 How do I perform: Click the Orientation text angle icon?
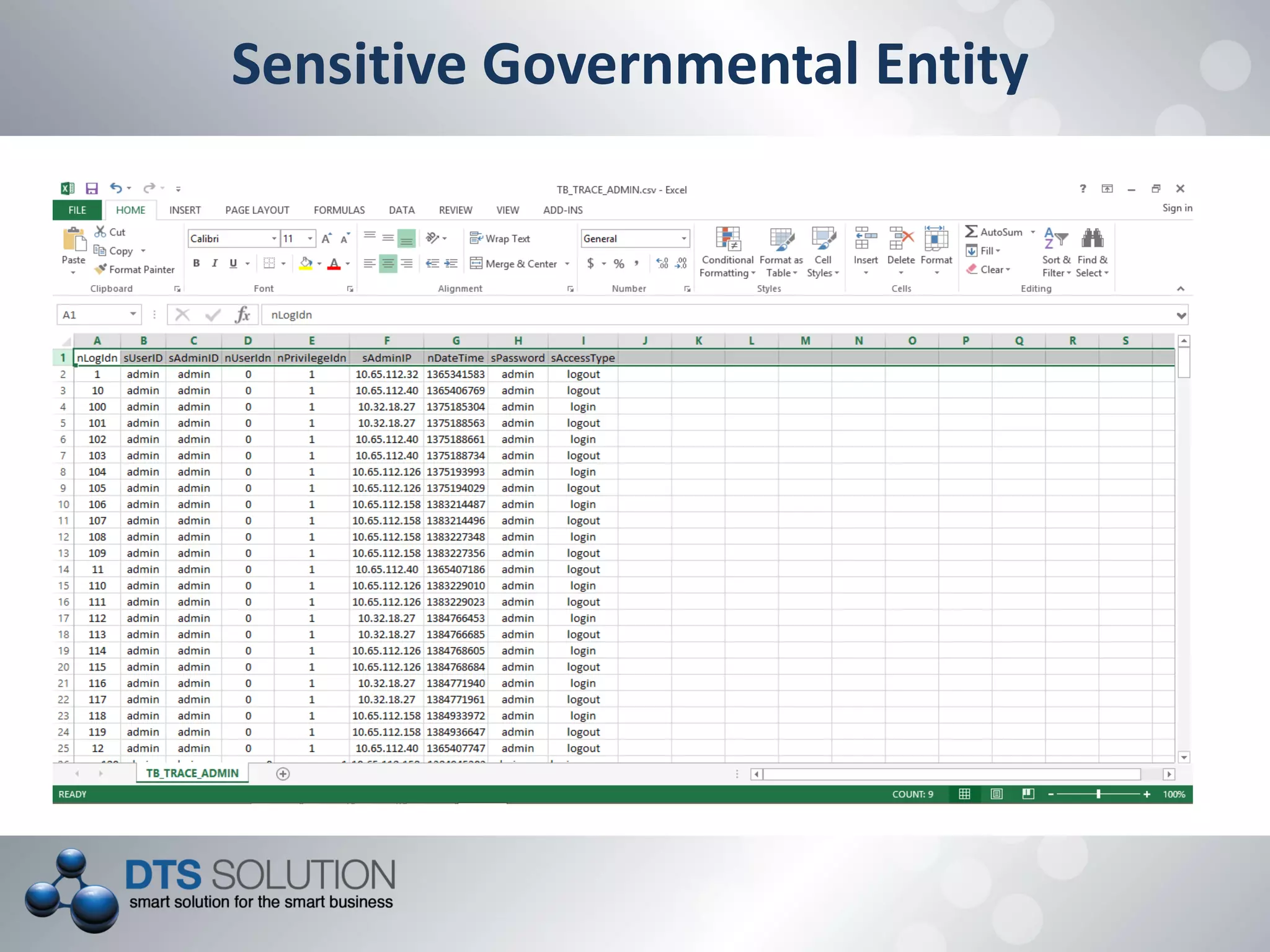pos(433,238)
